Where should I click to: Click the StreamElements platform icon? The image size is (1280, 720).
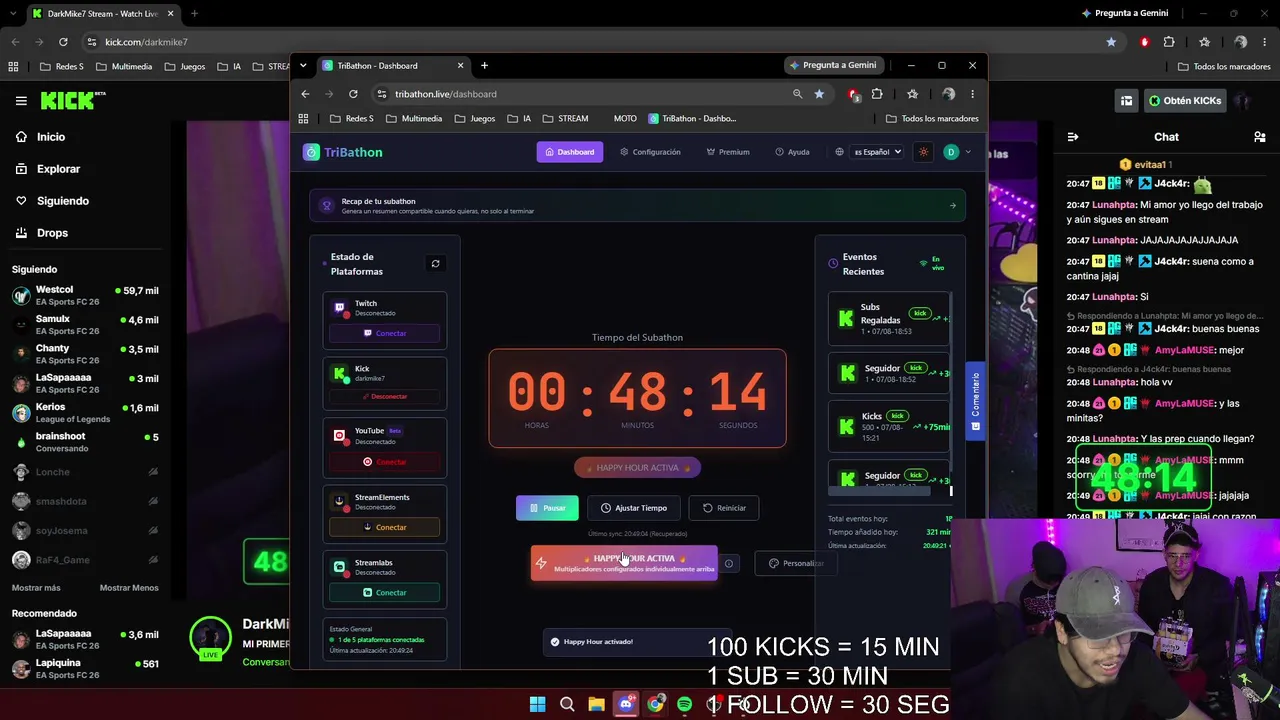coord(339,502)
